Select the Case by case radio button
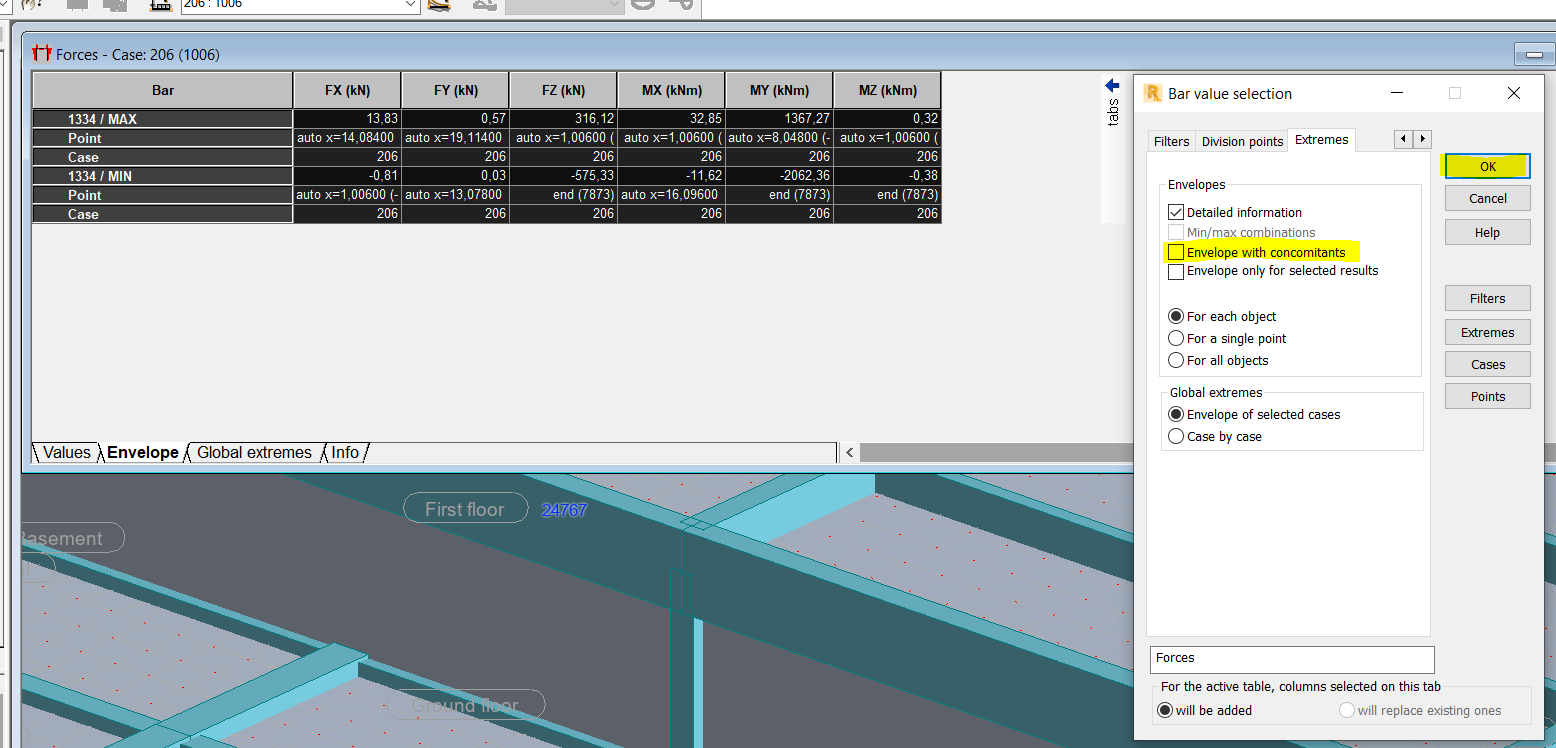The height and width of the screenshot is (748, 1556). click(x=1176, y=436)
